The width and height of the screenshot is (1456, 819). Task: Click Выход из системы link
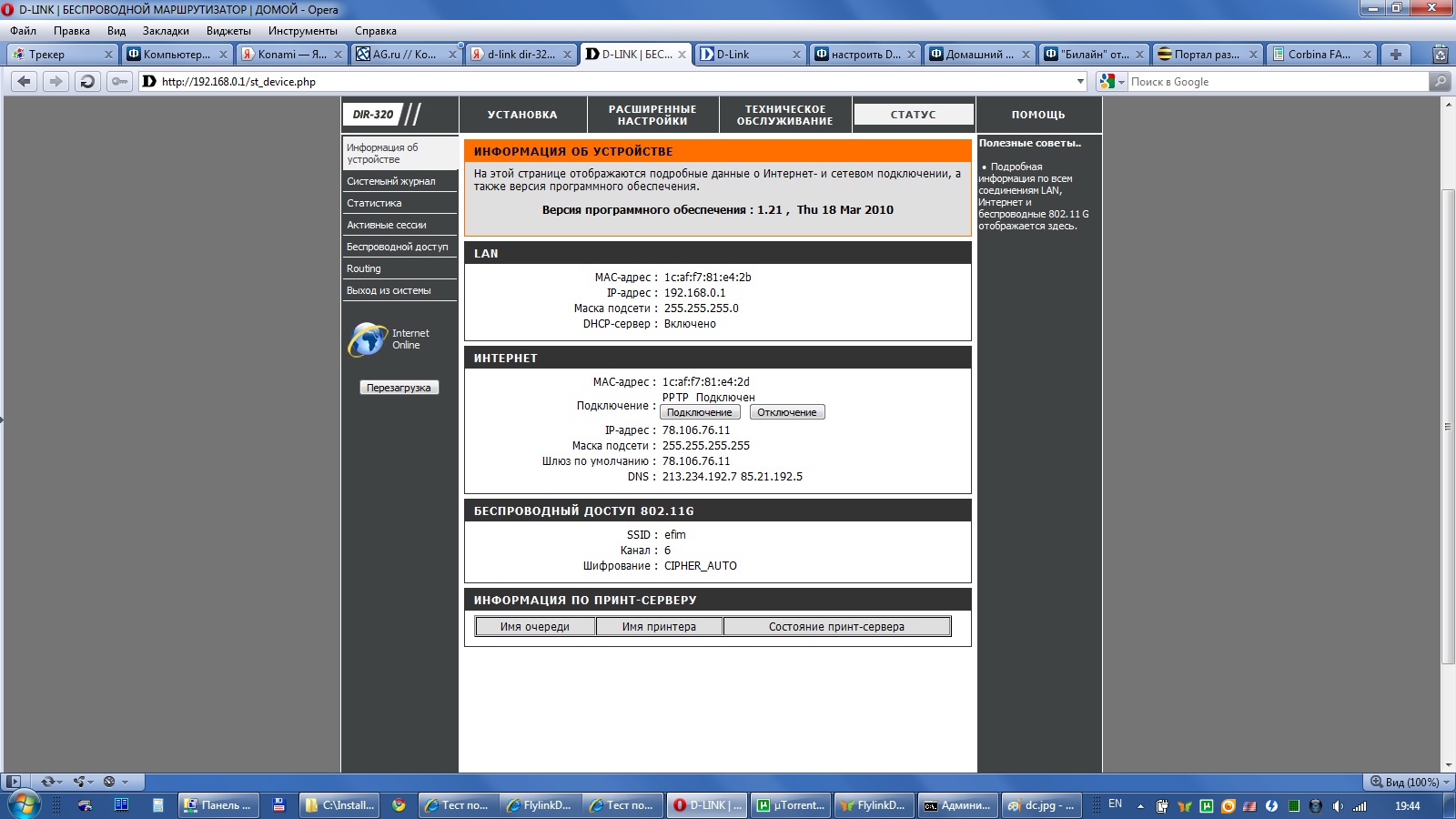[x=389, y=290]
